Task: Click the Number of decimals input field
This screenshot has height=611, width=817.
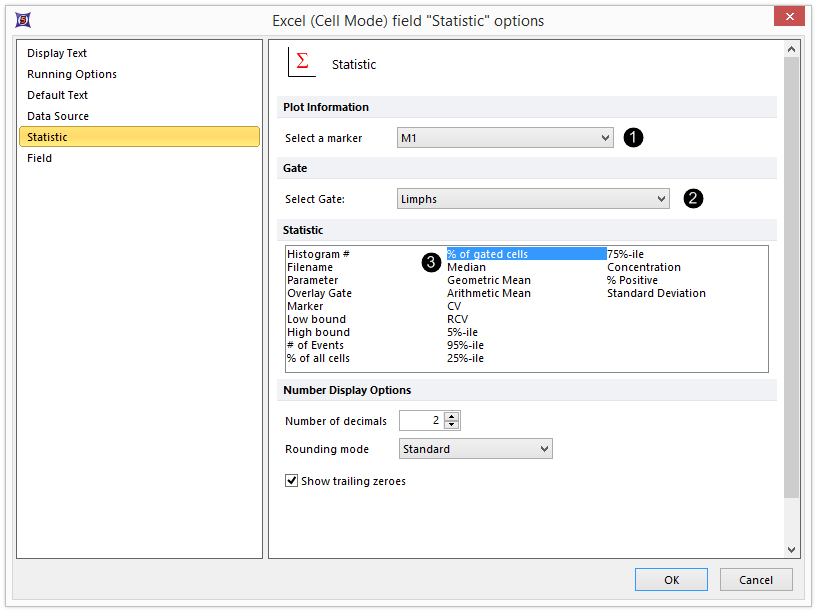Action: tap(421, 421)
